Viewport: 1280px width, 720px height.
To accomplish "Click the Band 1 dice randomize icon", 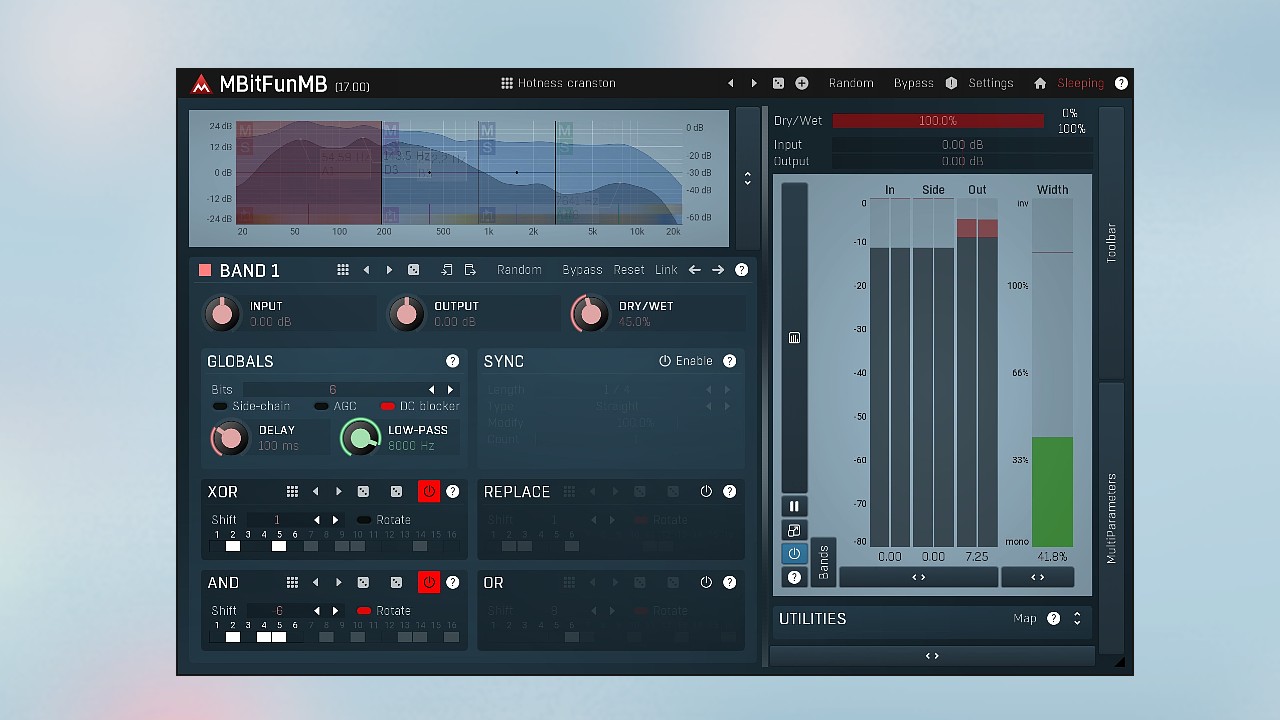I will tap(413, 270).
